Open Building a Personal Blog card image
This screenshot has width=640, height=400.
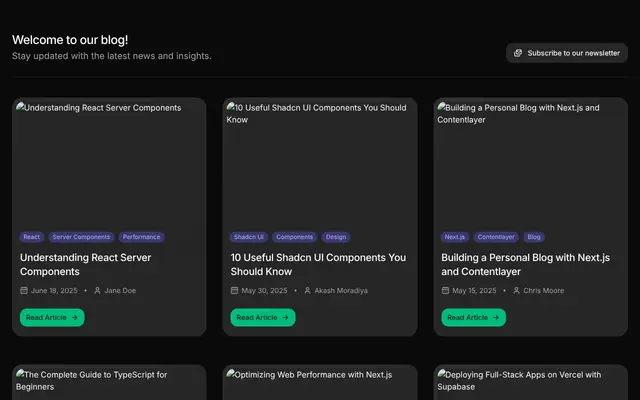pos(531,161)
